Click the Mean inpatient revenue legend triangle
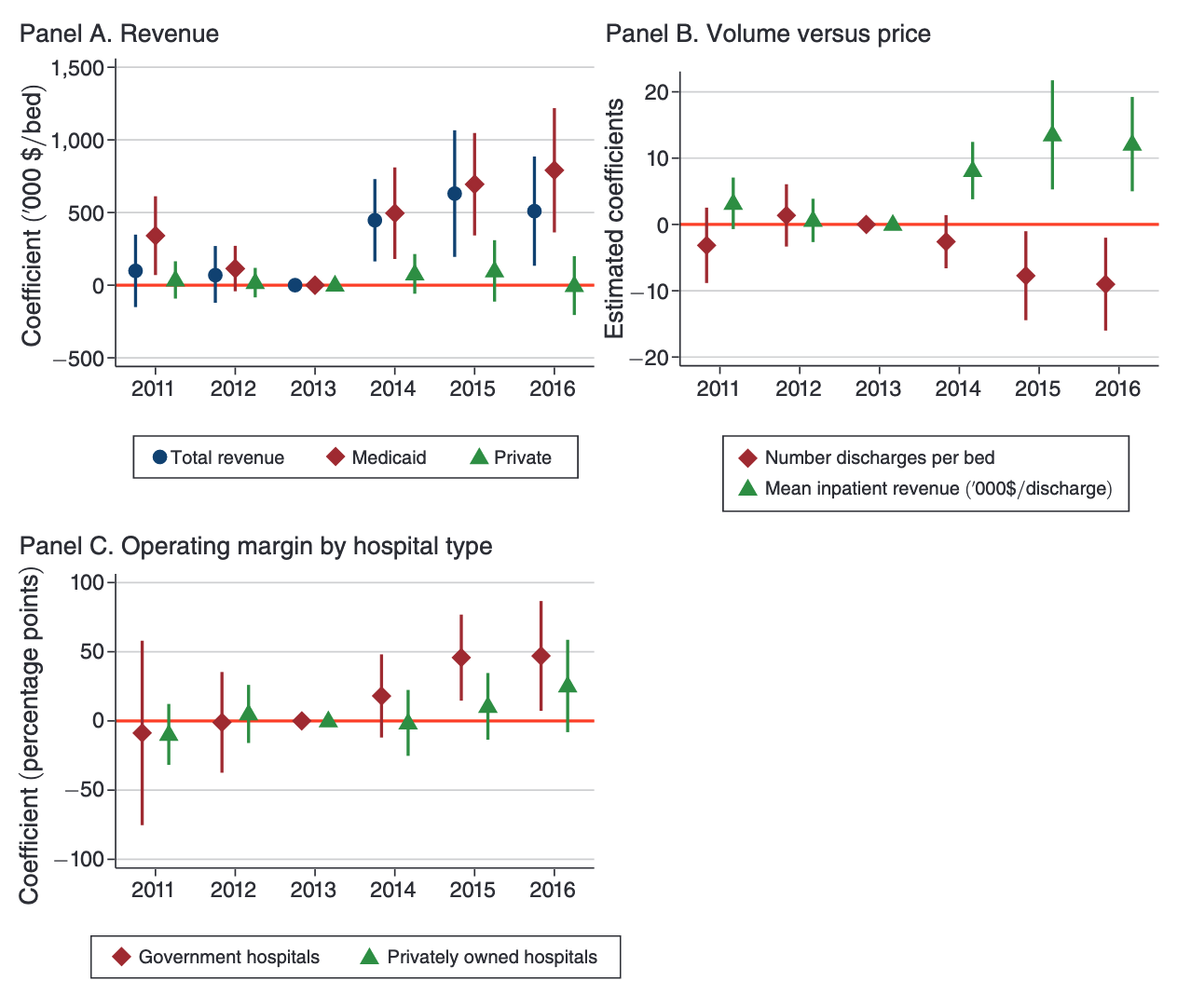Viewport: 1191px width, 1008px height. pyautogui.click(x=747, y=487)
